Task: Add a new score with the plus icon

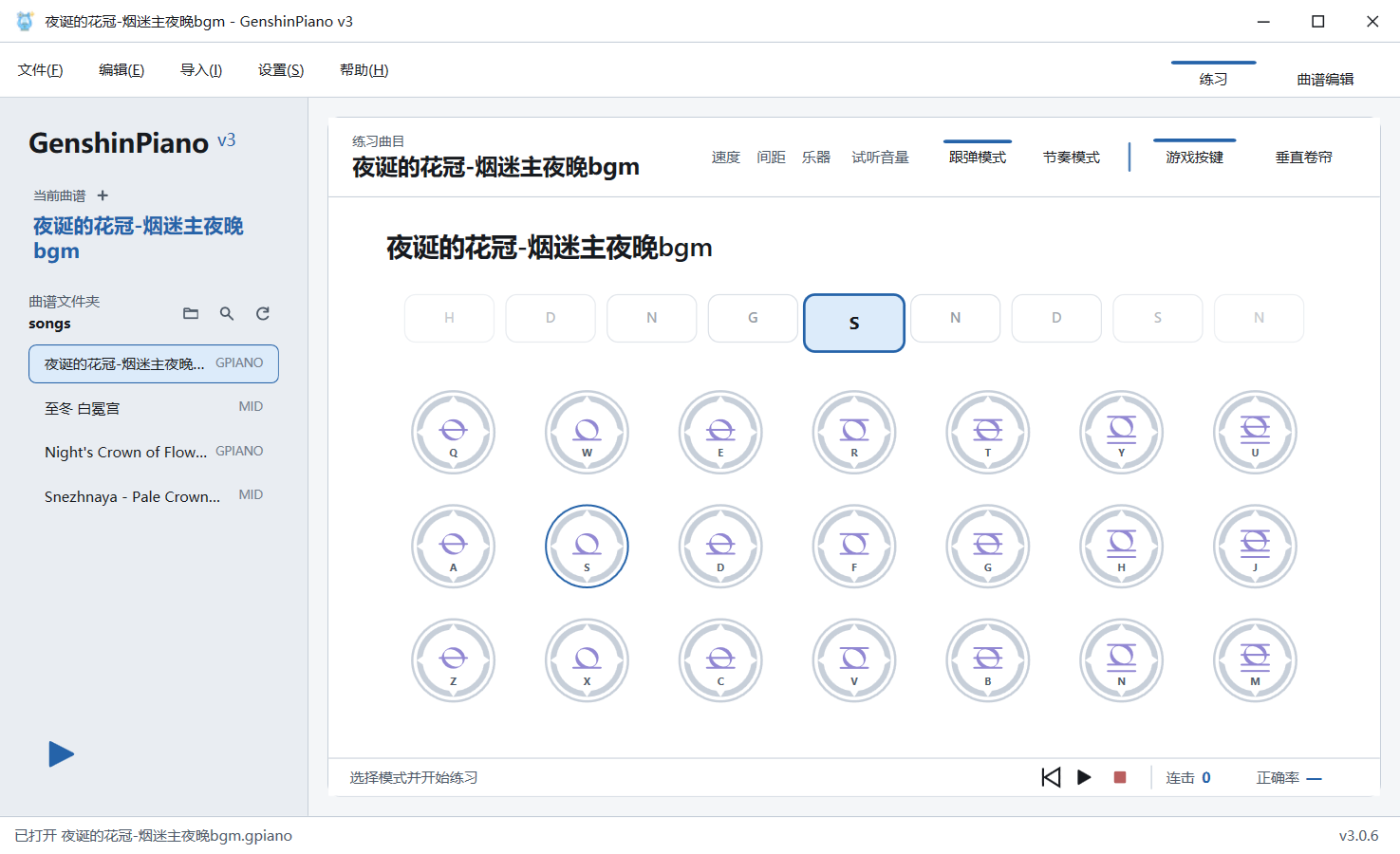Action: (x=103, y=195)
